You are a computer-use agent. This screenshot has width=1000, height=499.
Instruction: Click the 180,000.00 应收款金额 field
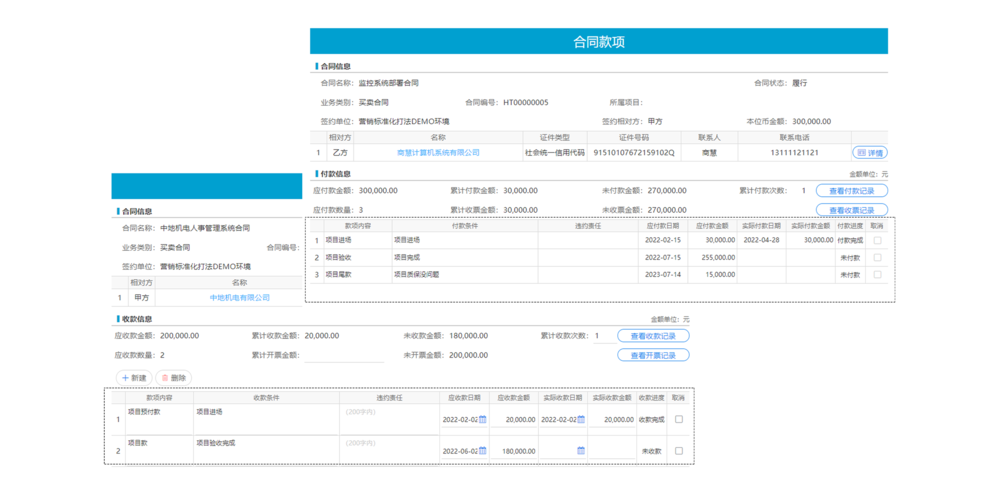tap(513, 451)
